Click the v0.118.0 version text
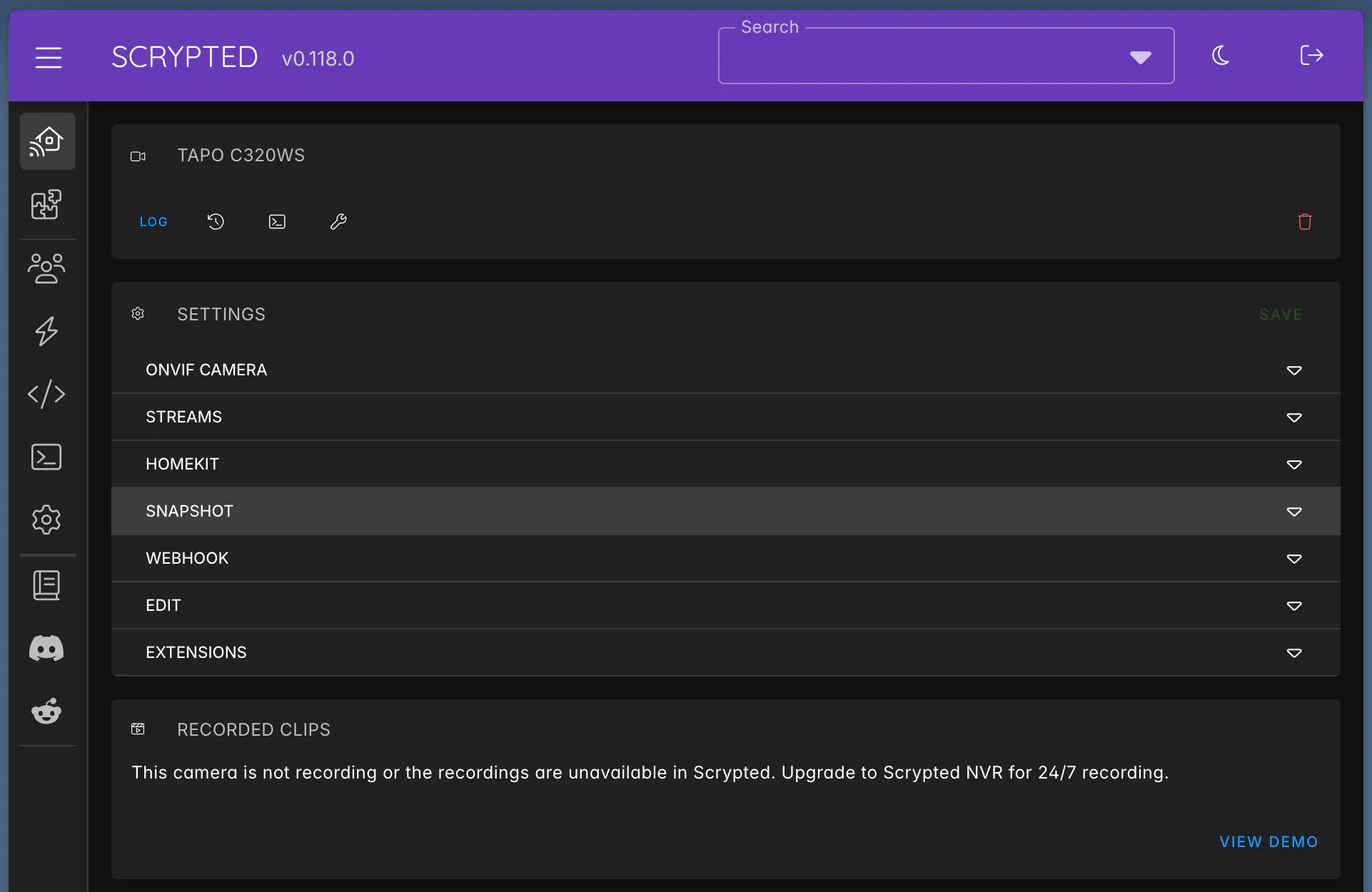The image size is (1372, 892). coord(318,59)
